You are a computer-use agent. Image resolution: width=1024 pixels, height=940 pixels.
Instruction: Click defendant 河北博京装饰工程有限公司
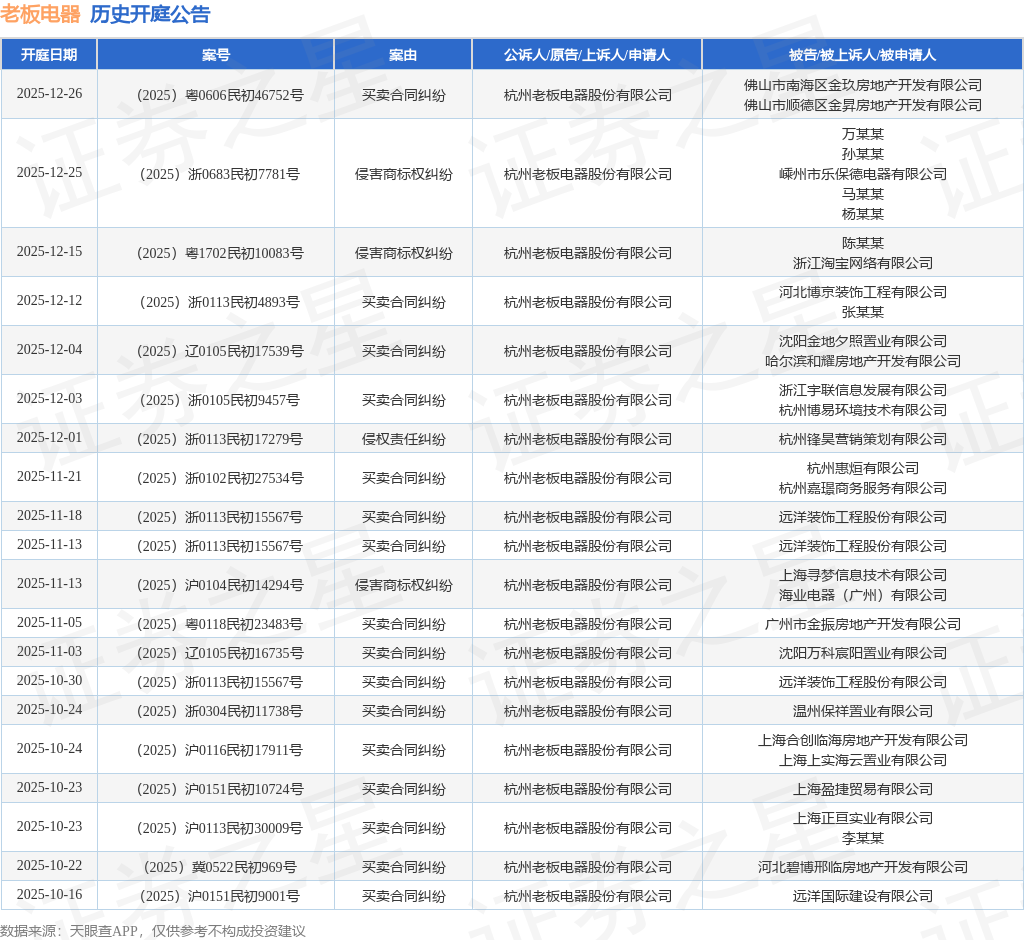[863, 292]
